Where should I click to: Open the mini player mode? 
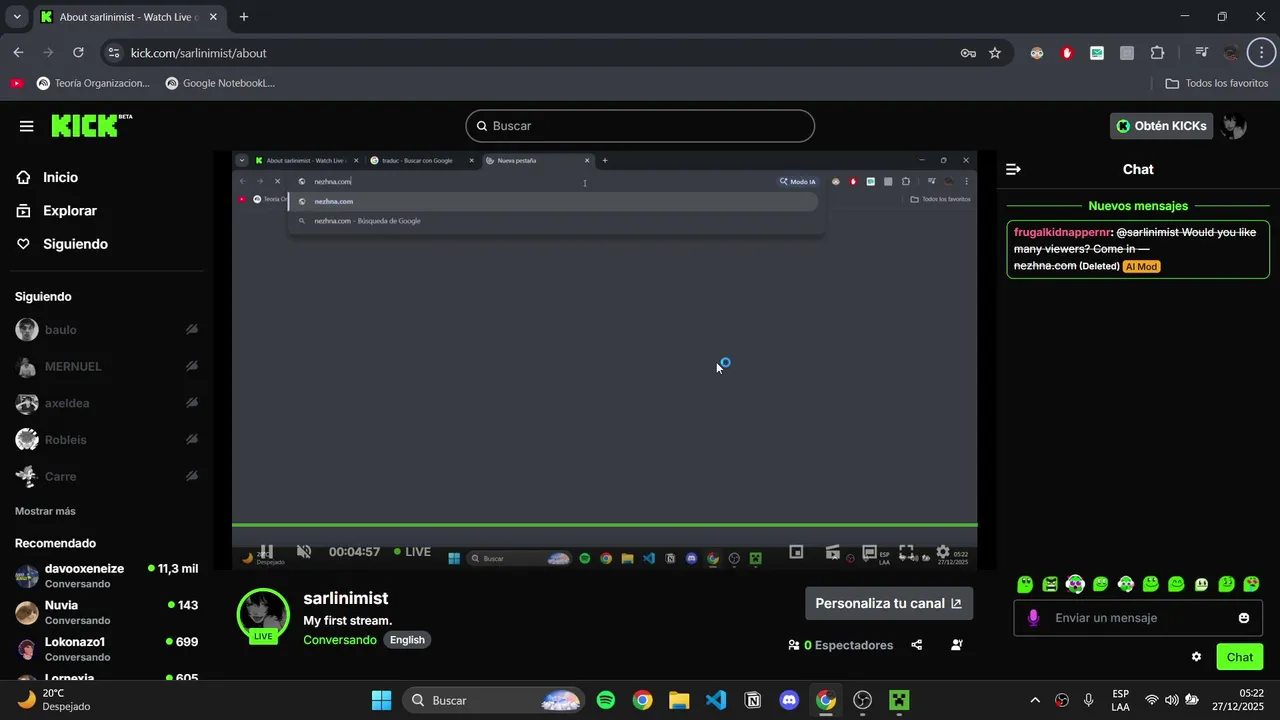(796, 551)
